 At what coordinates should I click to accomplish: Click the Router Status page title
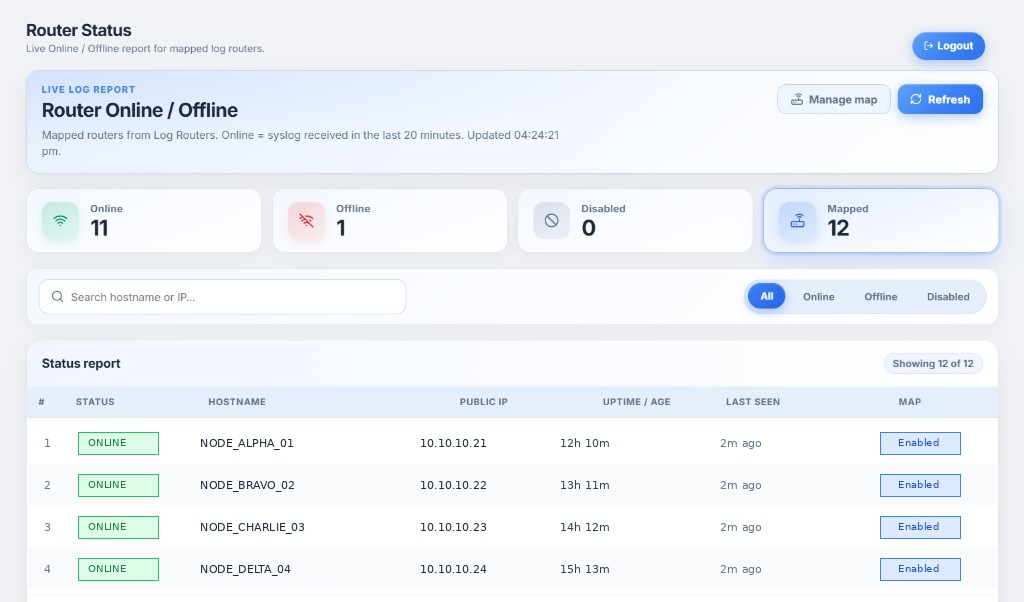coord(78,30)
